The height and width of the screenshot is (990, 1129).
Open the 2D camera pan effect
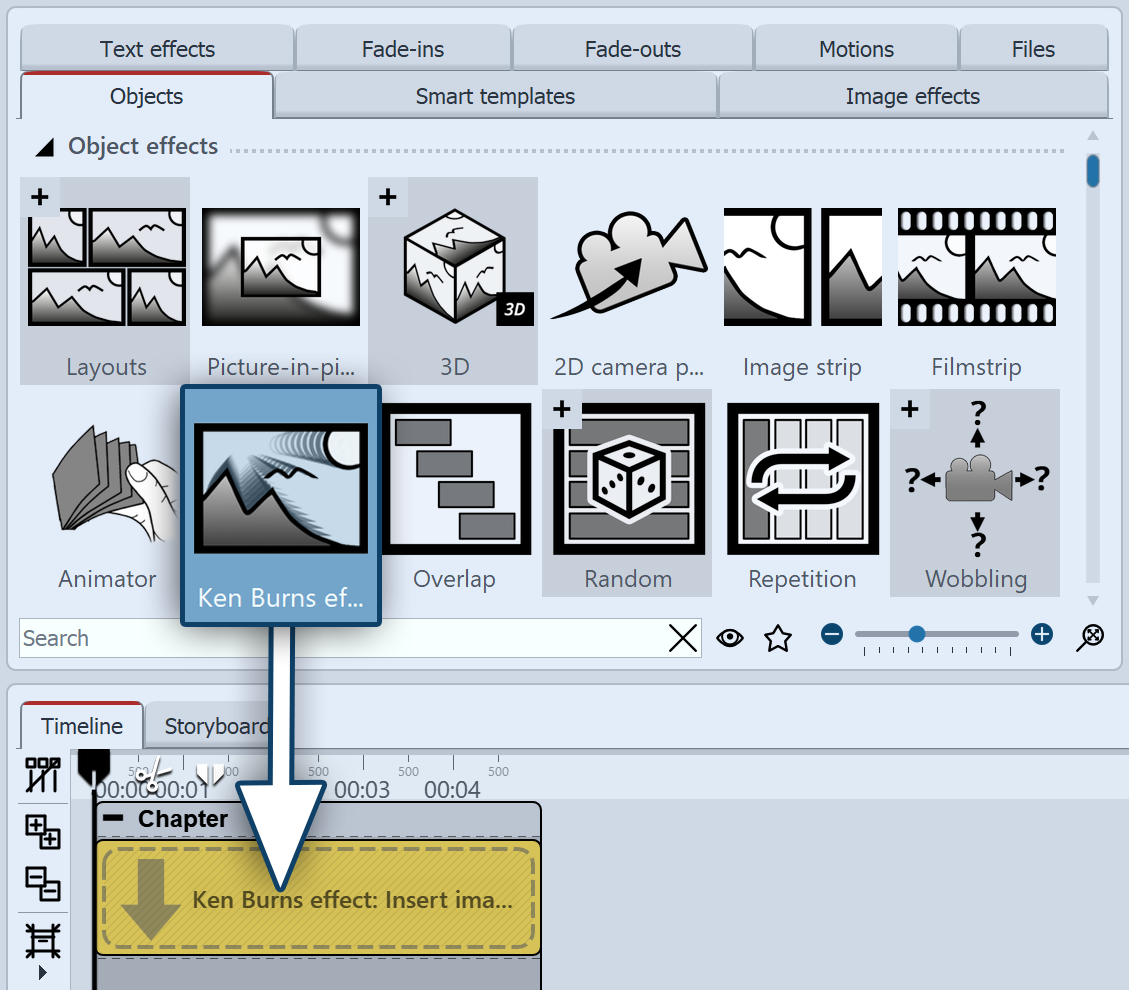click(x=627, y=266)
